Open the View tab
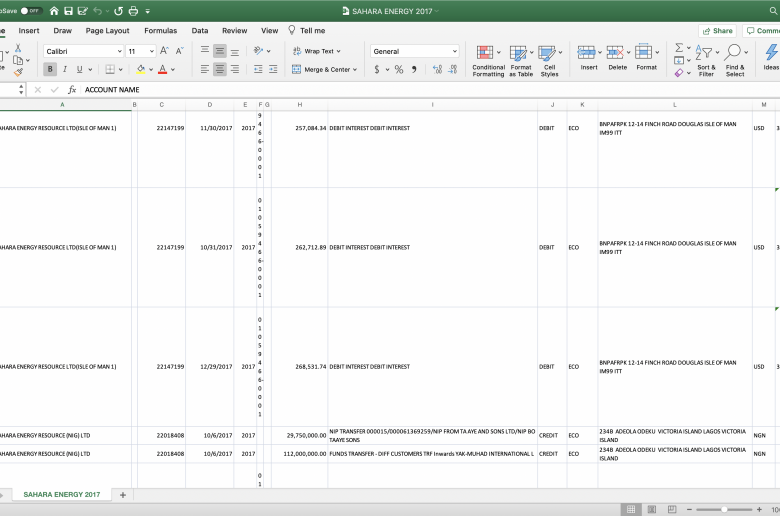780x516 pixels. coord(270,30)
